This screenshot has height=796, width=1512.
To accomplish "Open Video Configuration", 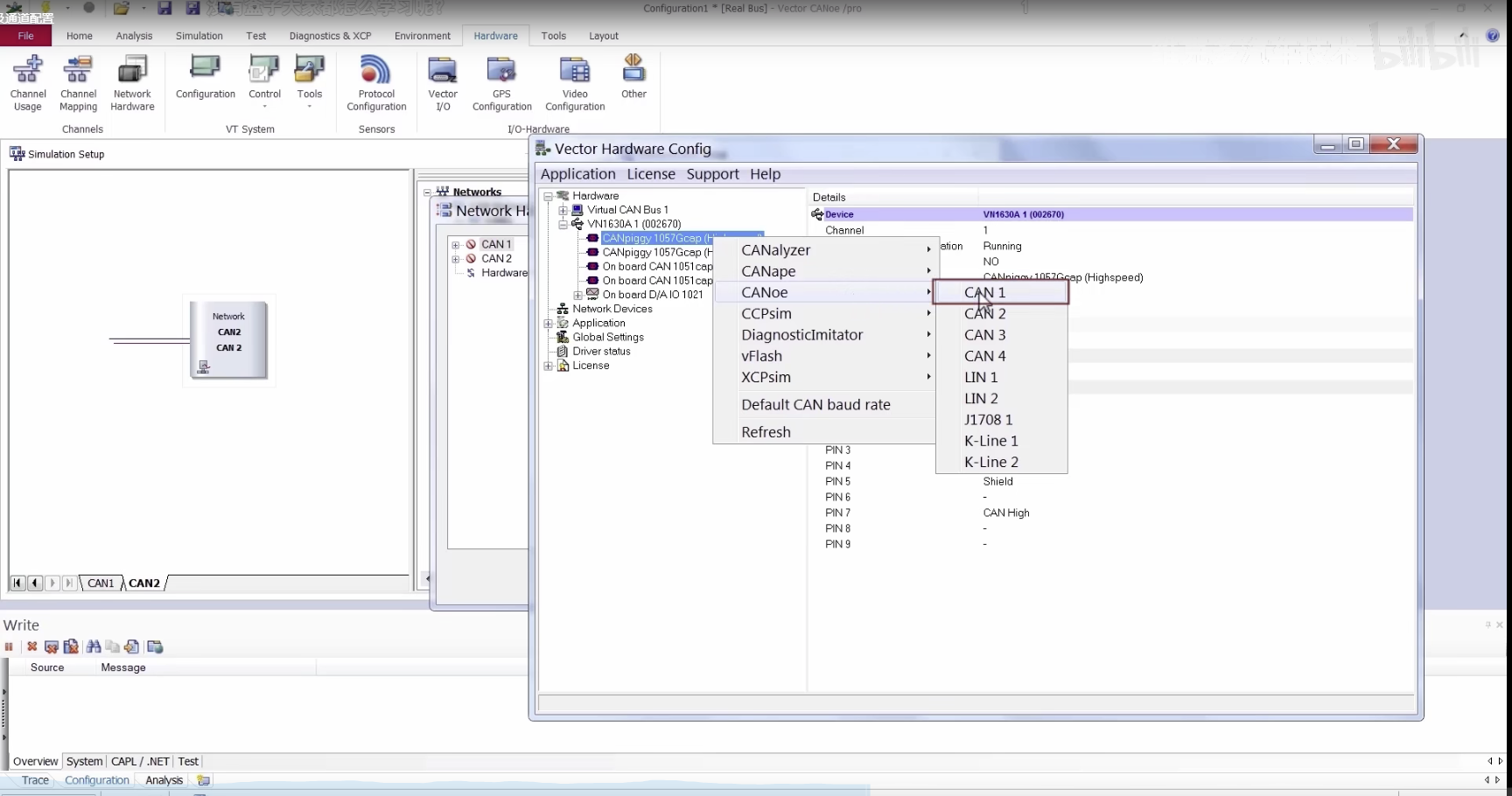I will (x=575, y=83).
